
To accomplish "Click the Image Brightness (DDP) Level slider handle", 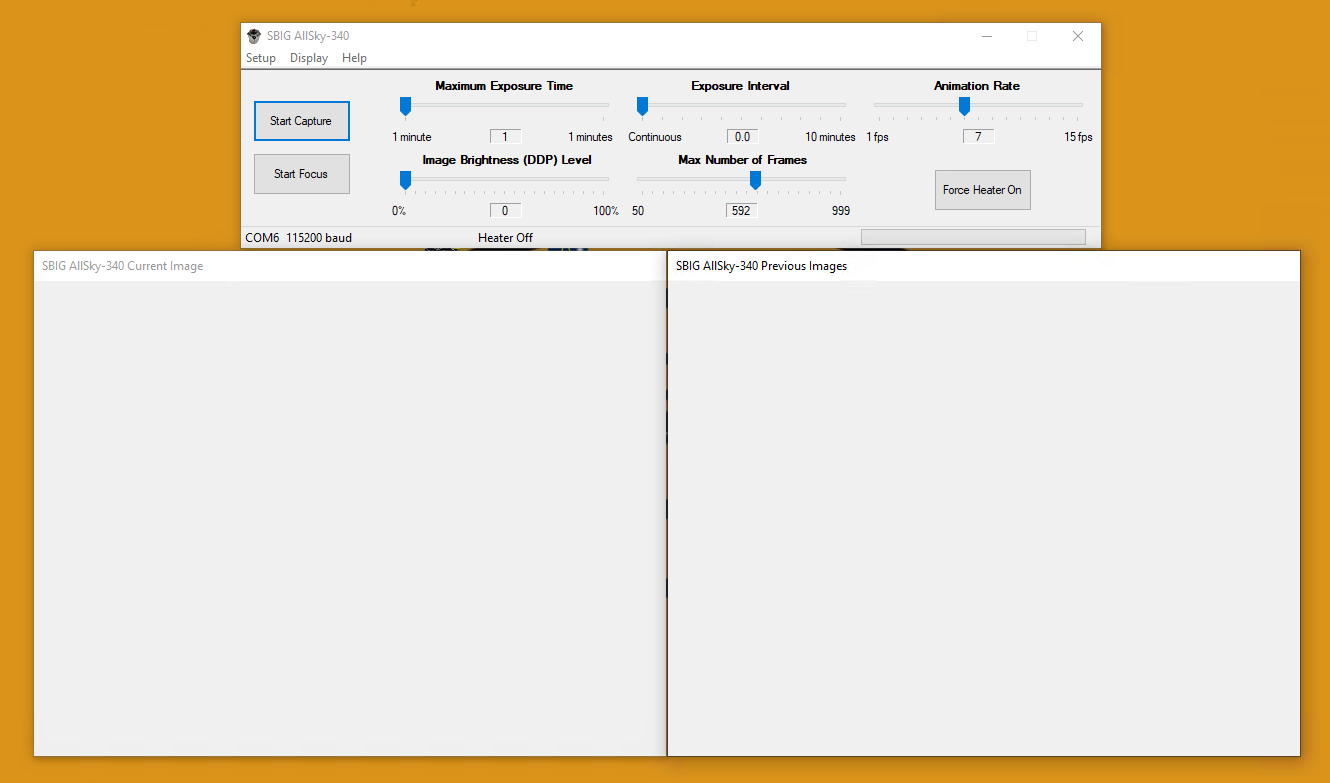I will point(405,180).
